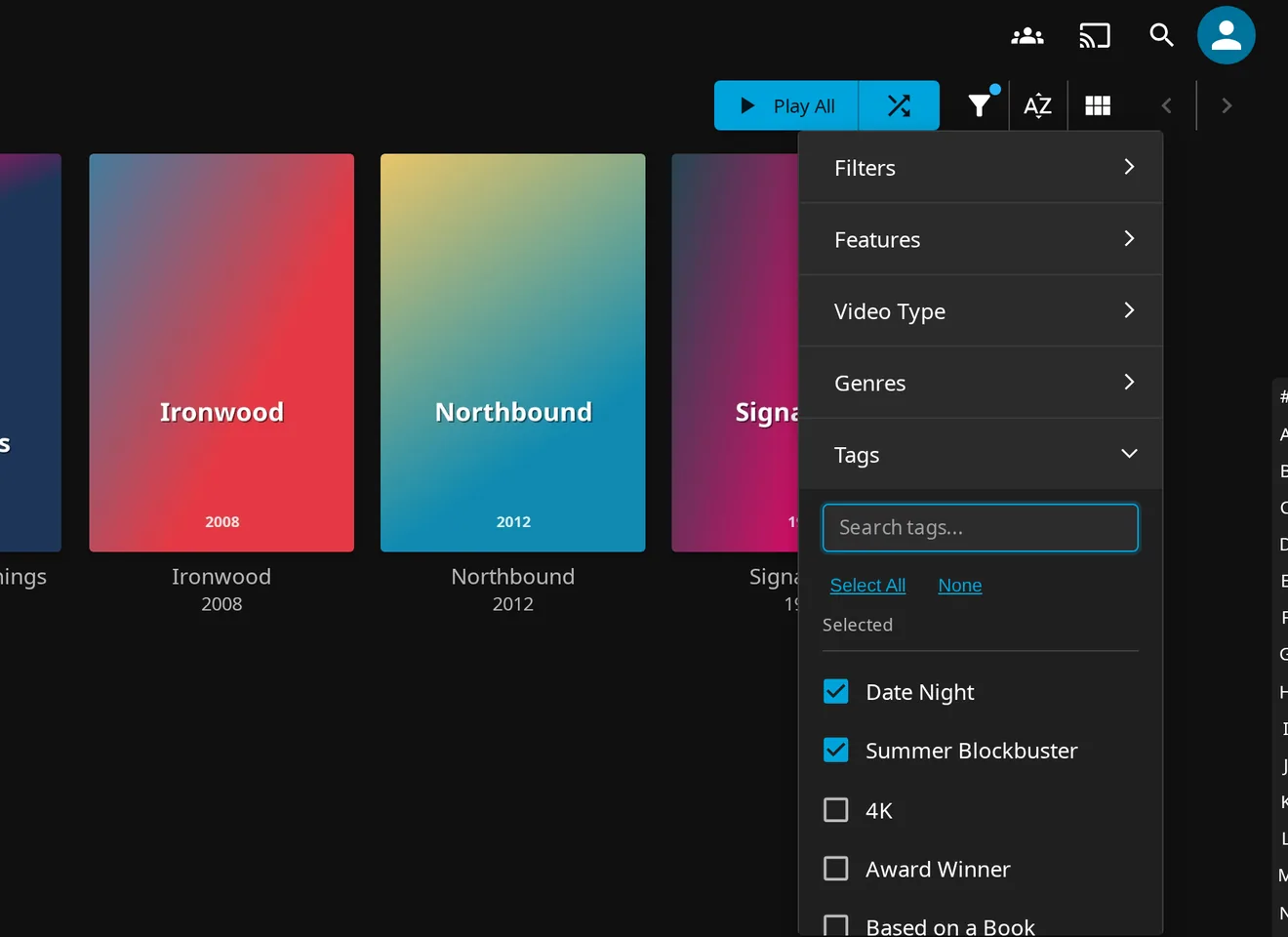Open the user profile avatar
The width and height of the screenshot is (1288, 937).
pyautogui.click(x=1227, y=36)
